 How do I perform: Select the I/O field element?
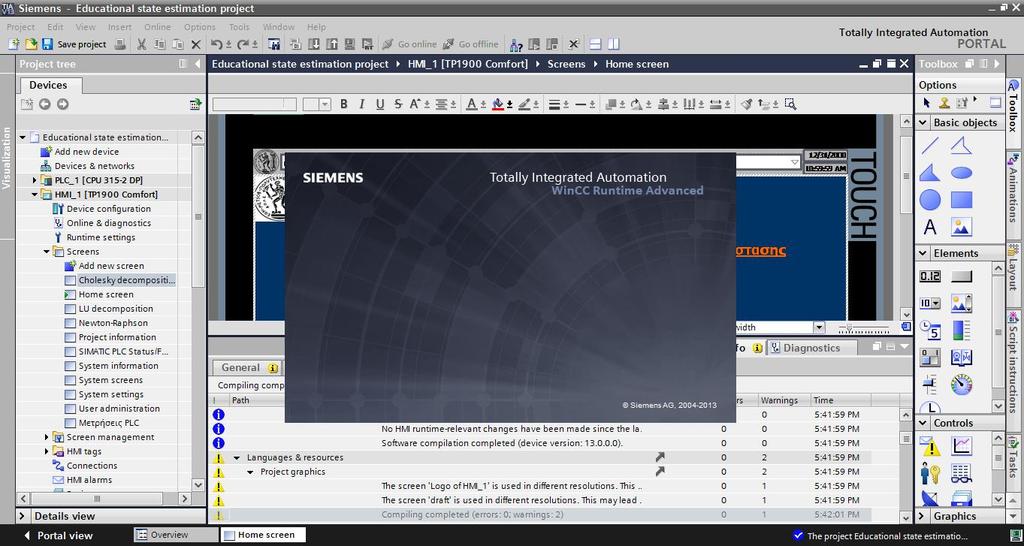930,276
